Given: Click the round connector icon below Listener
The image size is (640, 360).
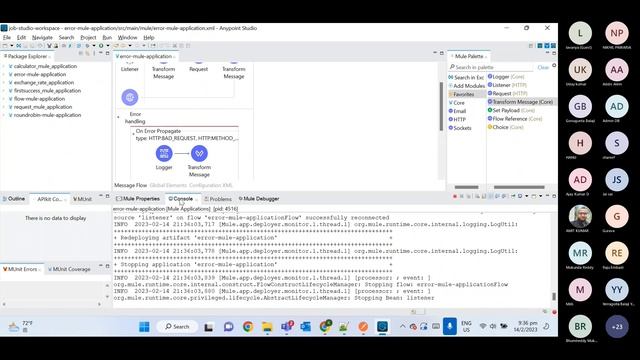Looking at the screenshot, I should (x=130, y=97).
